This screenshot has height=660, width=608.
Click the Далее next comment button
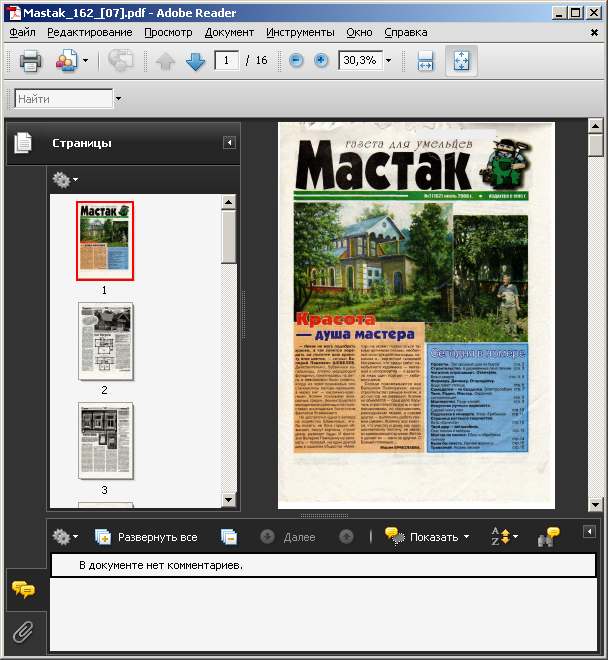coord(288,537)
